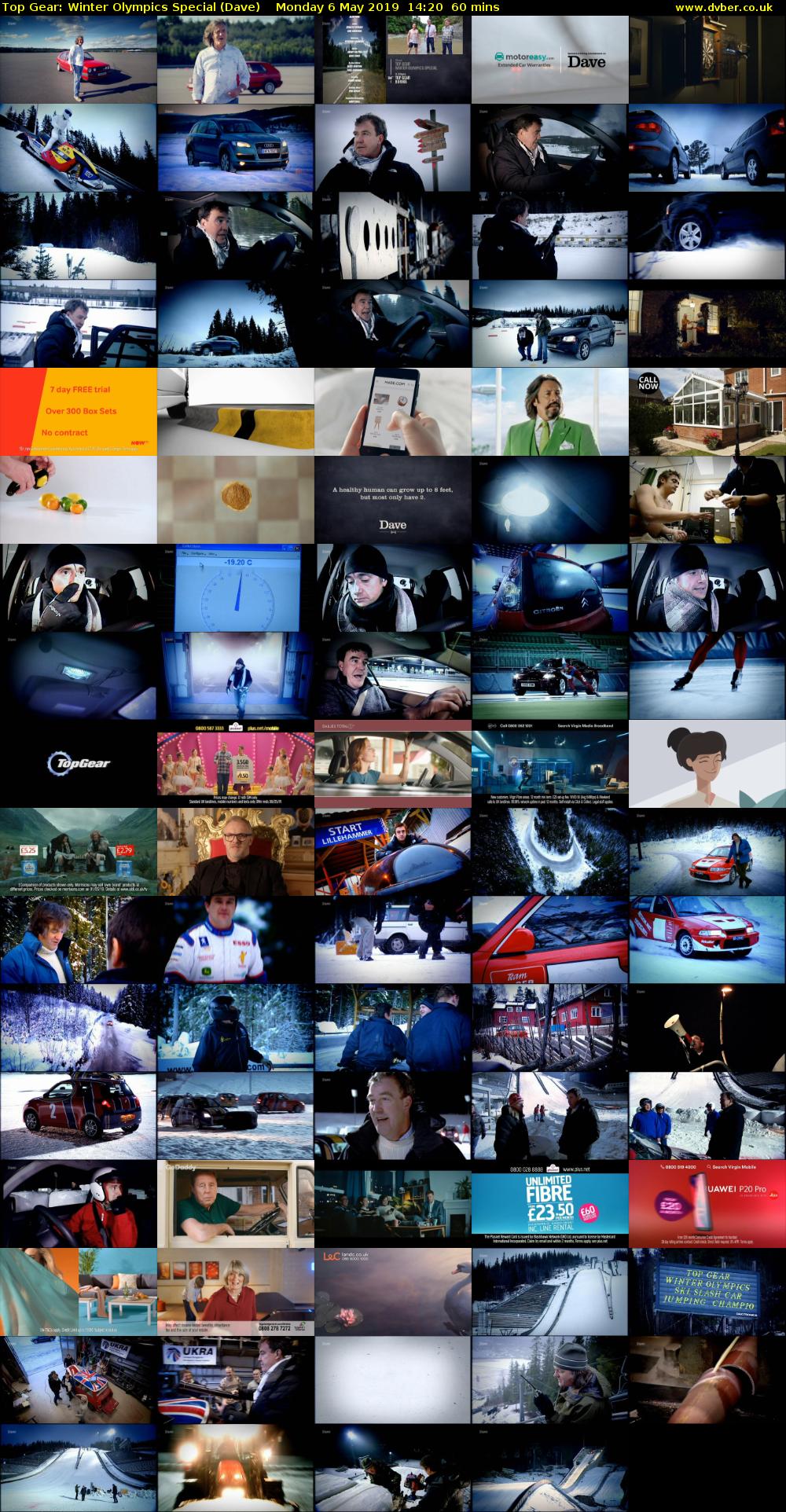Open the green suit man thumbnail
This screenshot has height=1512, width=786.
click(x=549, y=412)
